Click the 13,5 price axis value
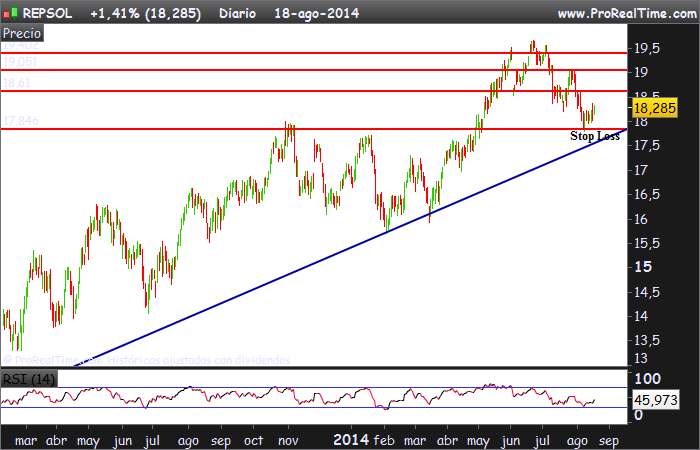The height and width of the screenshot is (450, 700). [x=647, y=340]
